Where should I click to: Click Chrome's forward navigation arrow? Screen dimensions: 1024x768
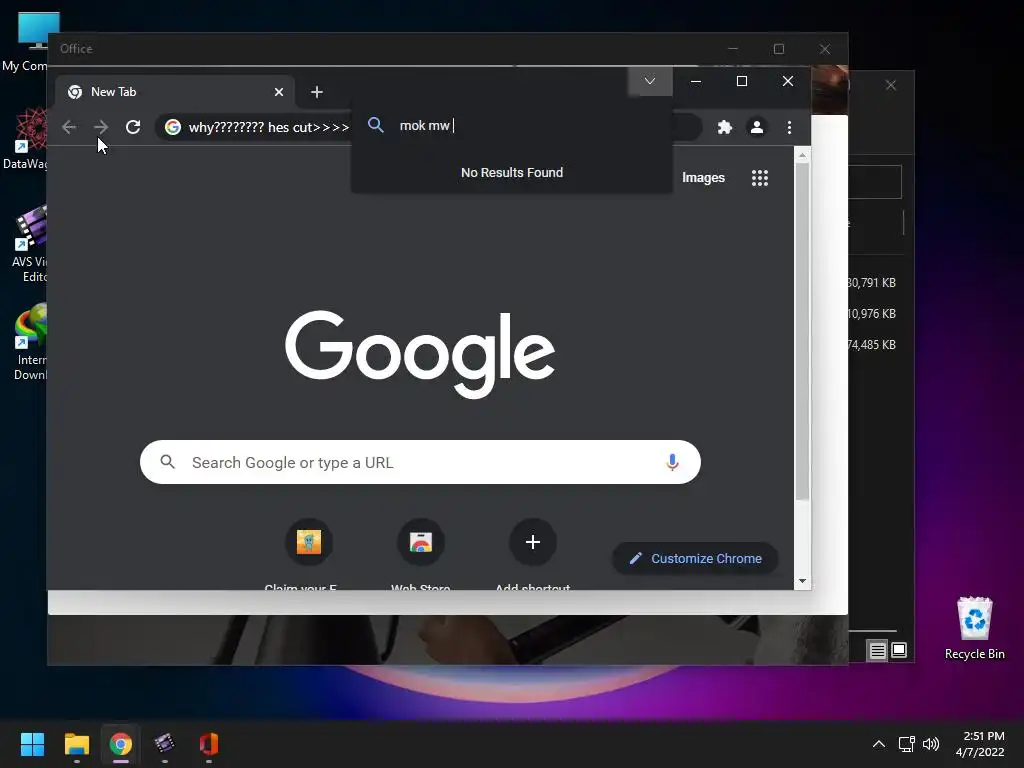pos(101,127)
